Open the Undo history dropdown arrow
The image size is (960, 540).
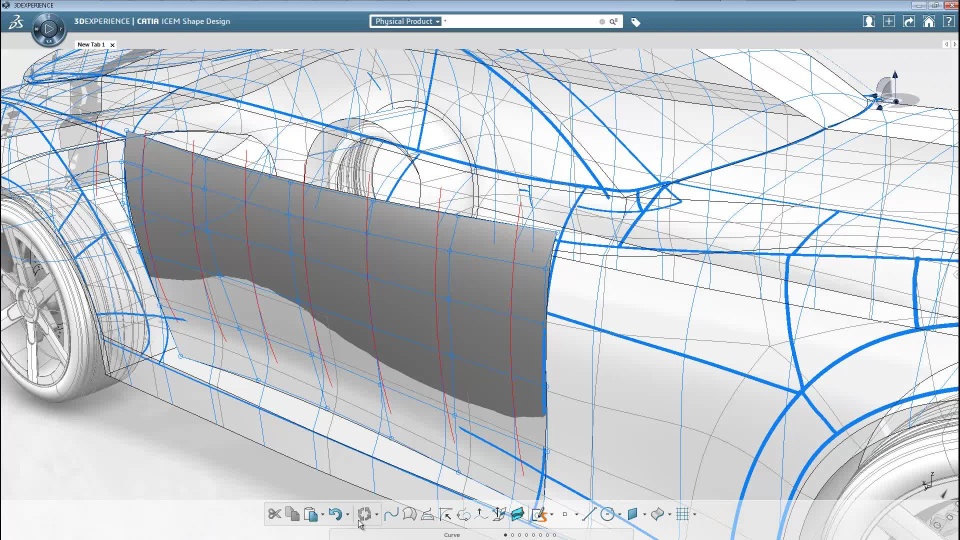pos(348,514)
